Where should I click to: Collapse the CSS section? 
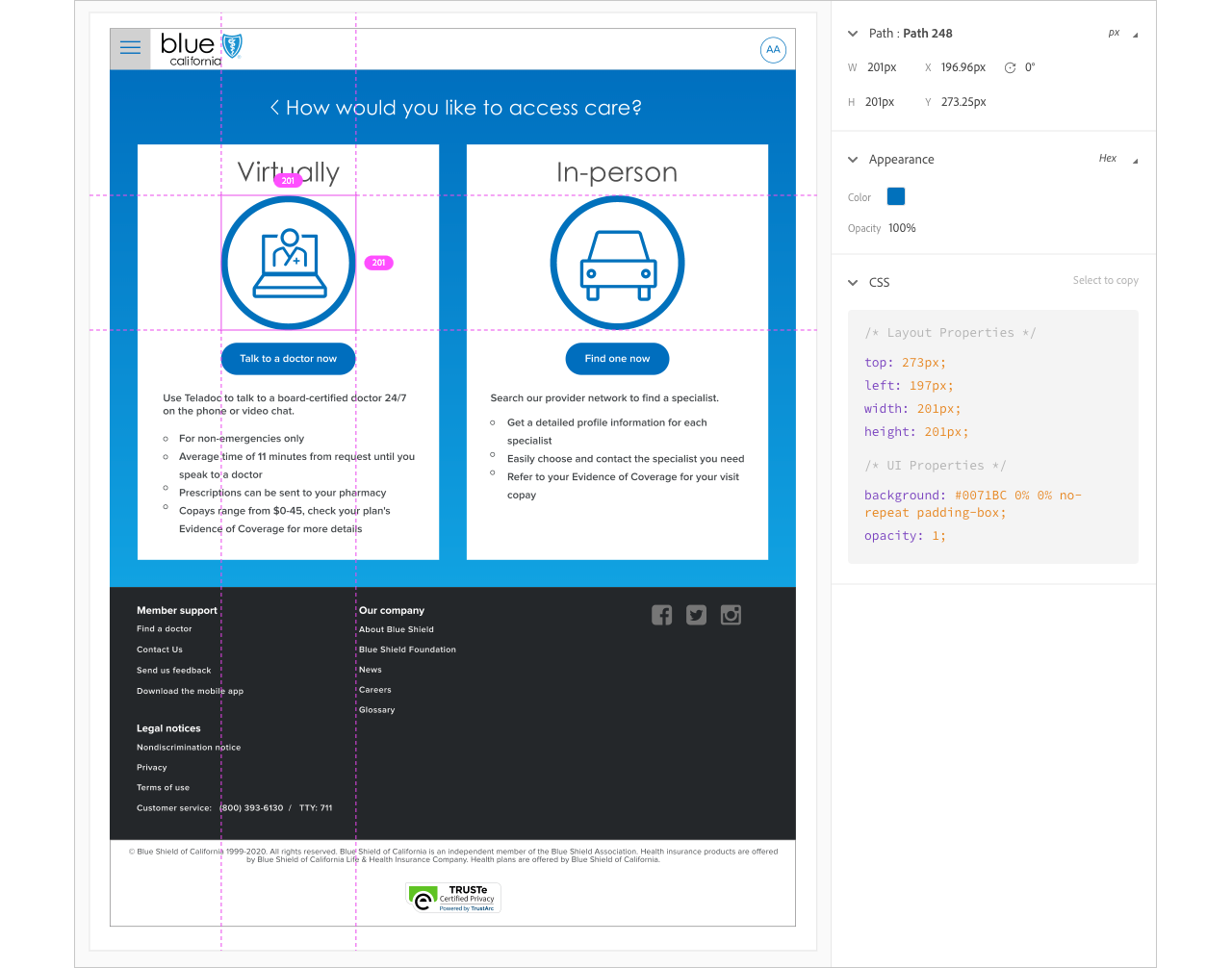tap(853, 283)
